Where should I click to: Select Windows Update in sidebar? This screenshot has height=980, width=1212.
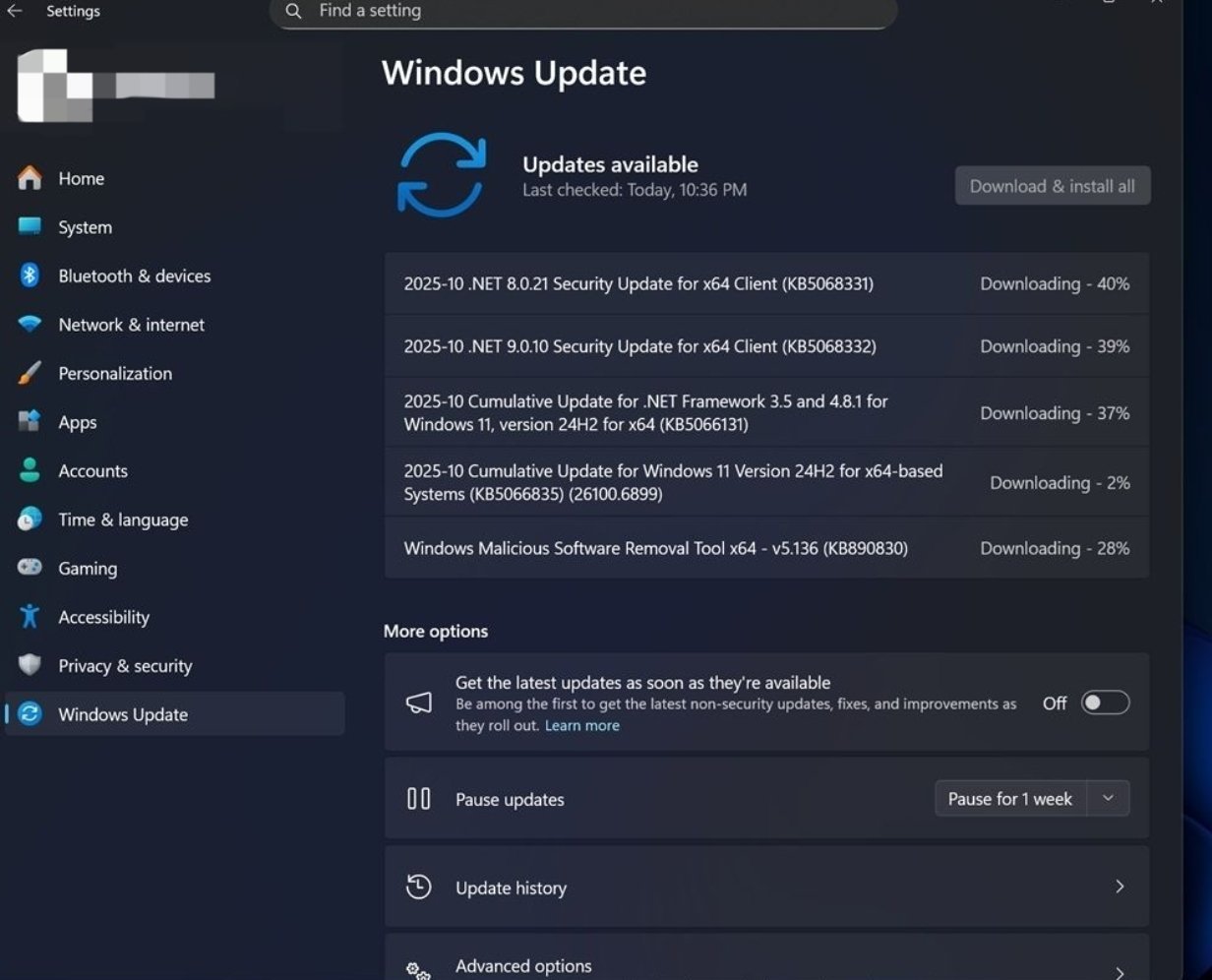tap(175, 714)
